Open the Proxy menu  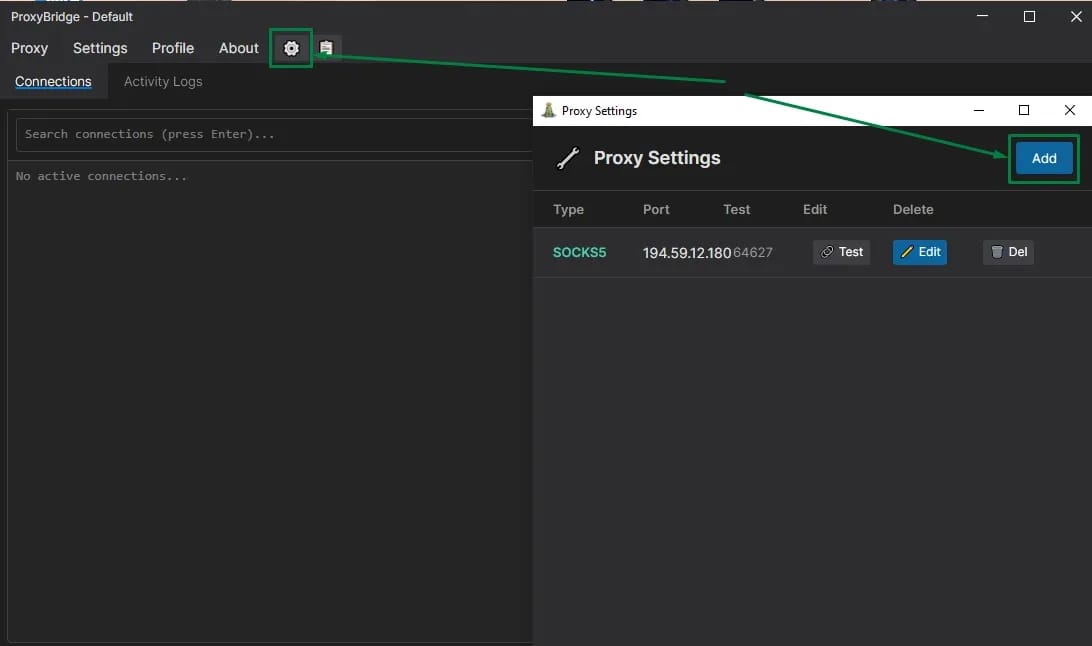coord(29,48)
